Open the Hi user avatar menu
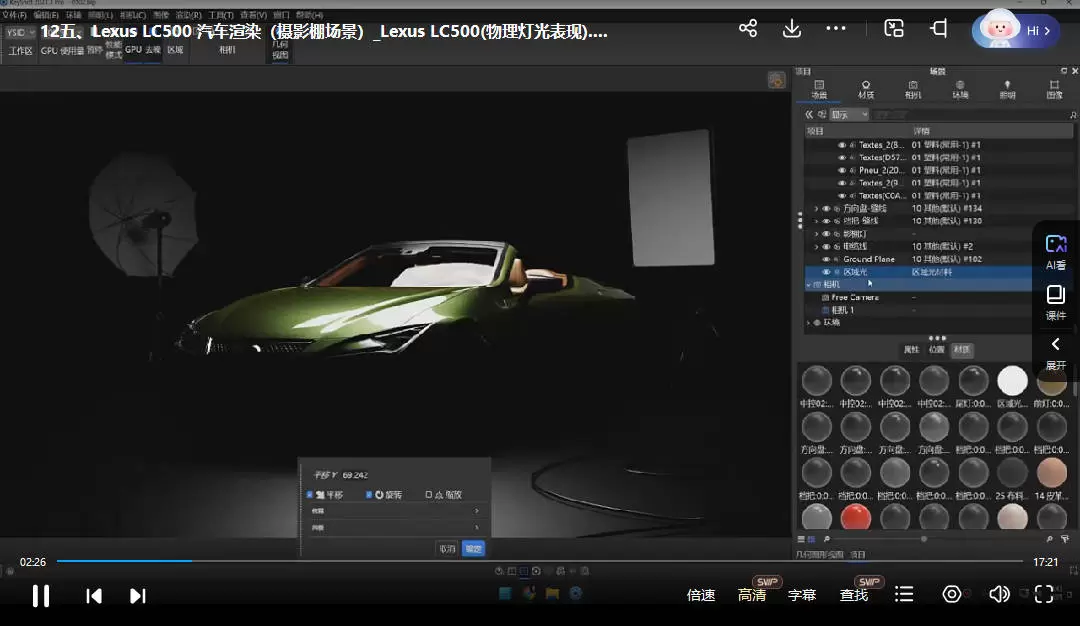Viewport: 1080px width, 626px height. tap(1015, 30)
